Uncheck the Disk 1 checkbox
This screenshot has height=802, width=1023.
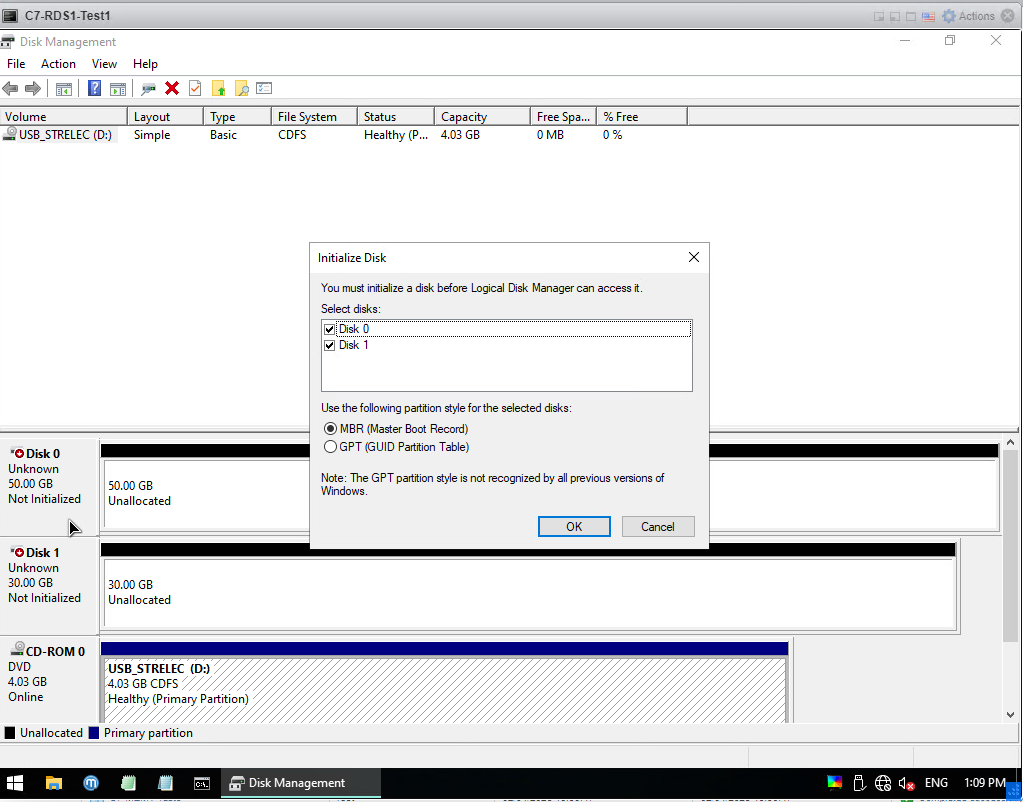(329, 345)
